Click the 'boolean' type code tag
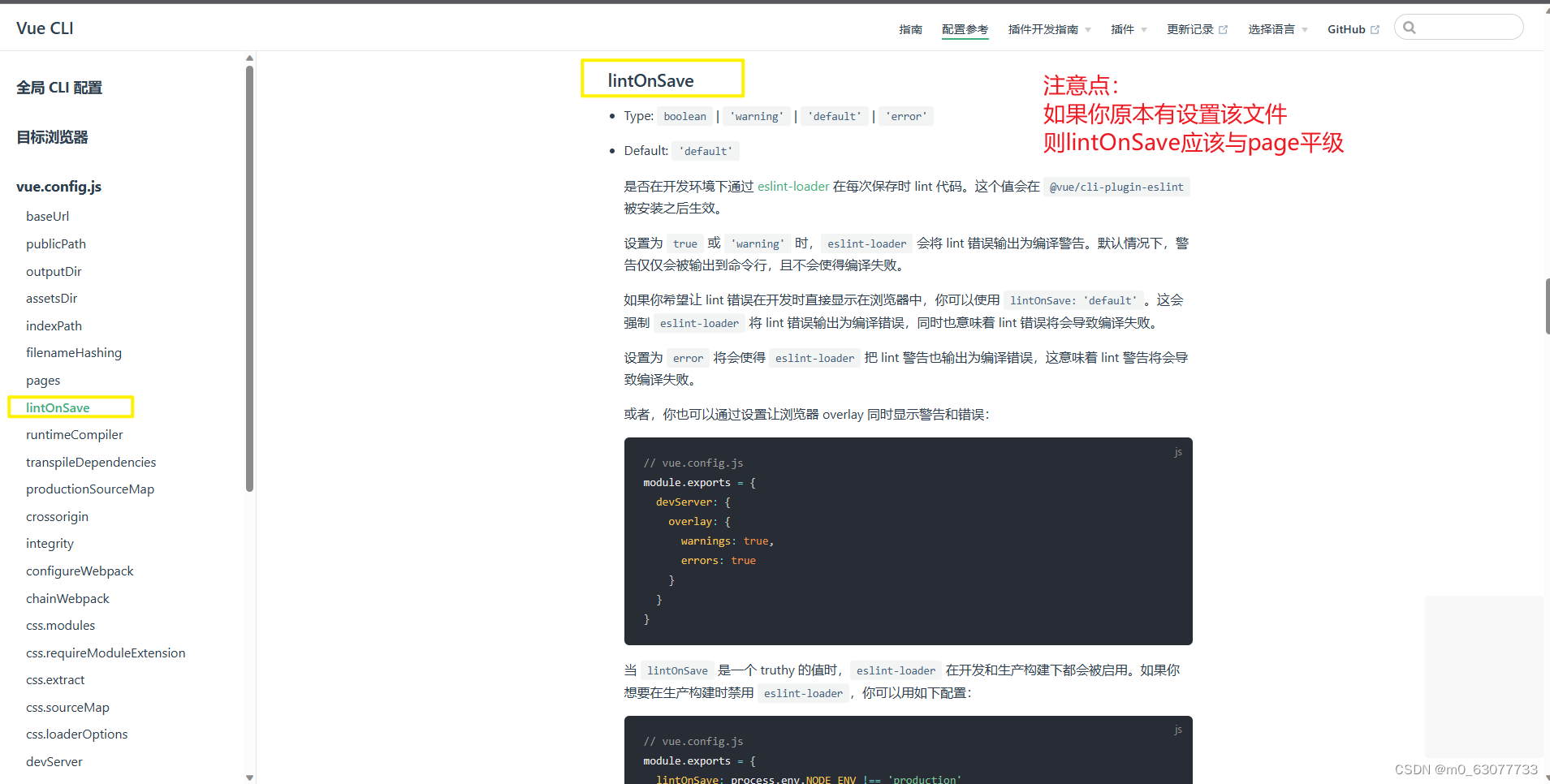 pos(684,116)
